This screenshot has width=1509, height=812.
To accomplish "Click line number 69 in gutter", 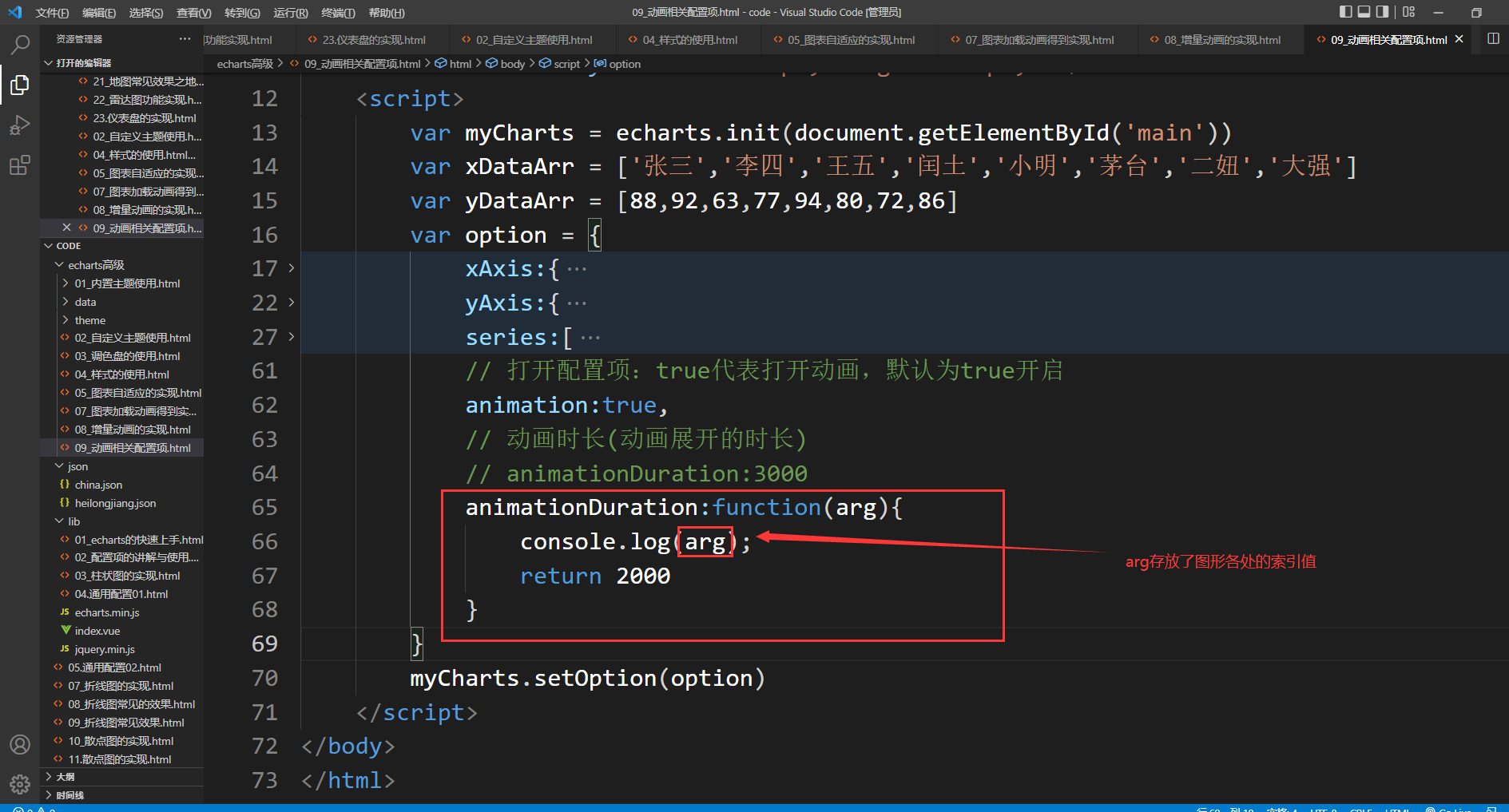I will coord(264,644).
